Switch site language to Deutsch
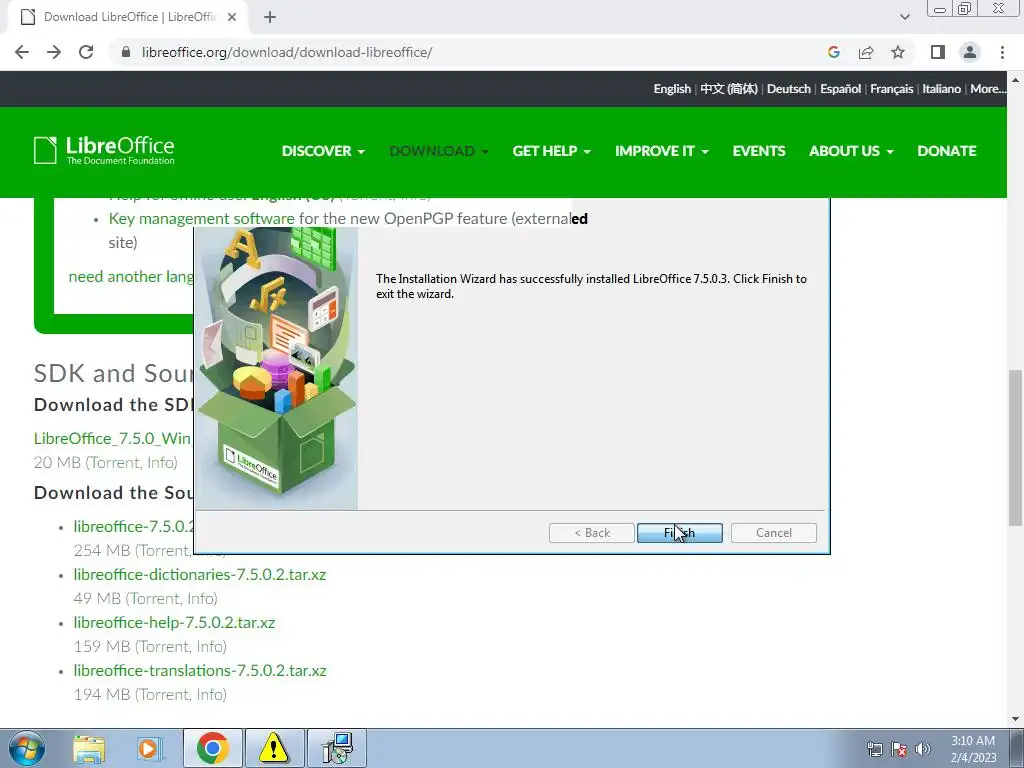 pos(788,89)
